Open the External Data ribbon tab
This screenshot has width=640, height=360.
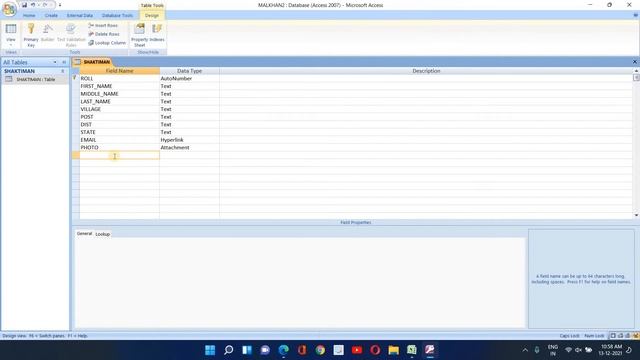80,16
